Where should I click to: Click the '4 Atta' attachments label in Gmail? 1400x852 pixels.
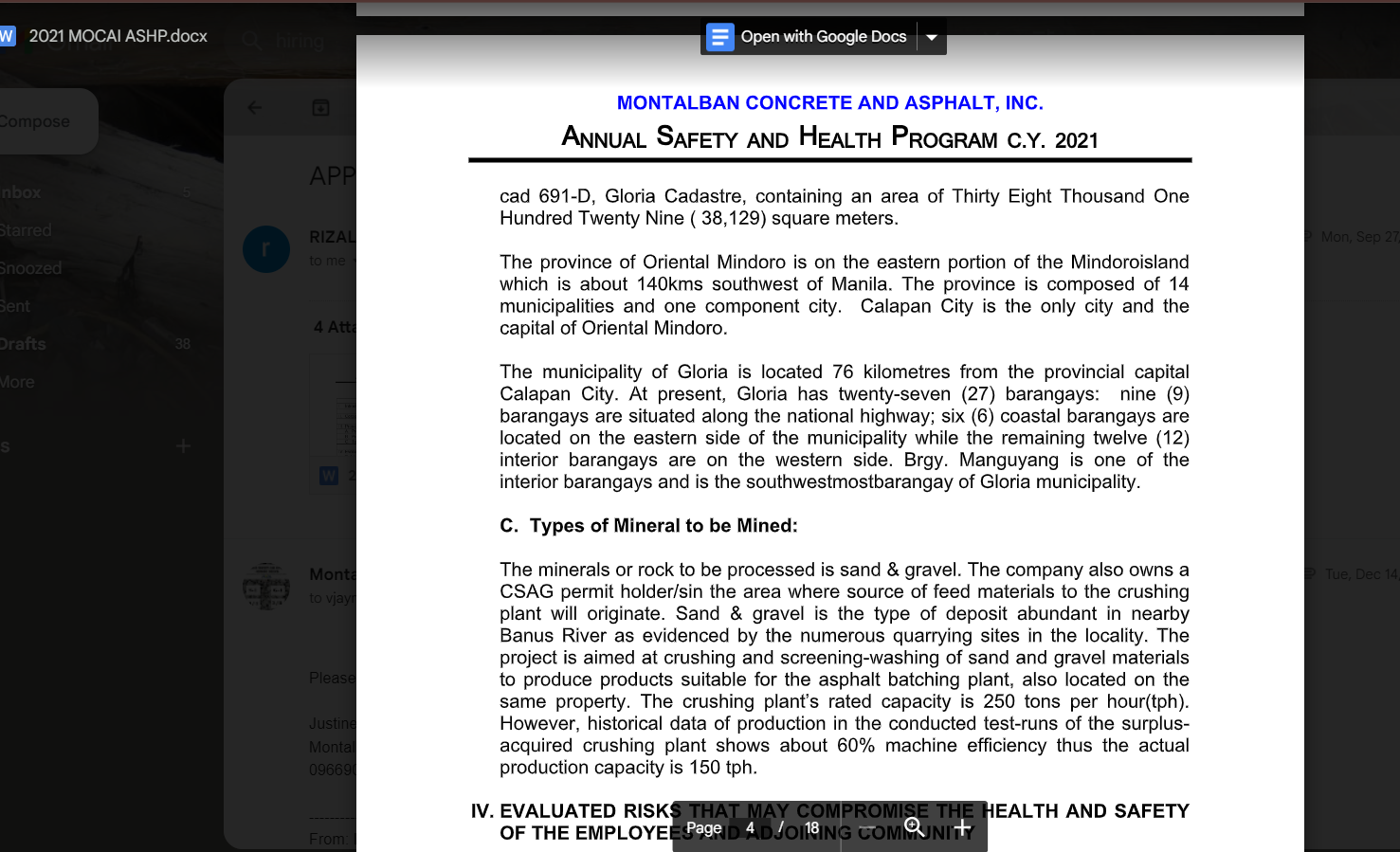coord(336,327)
